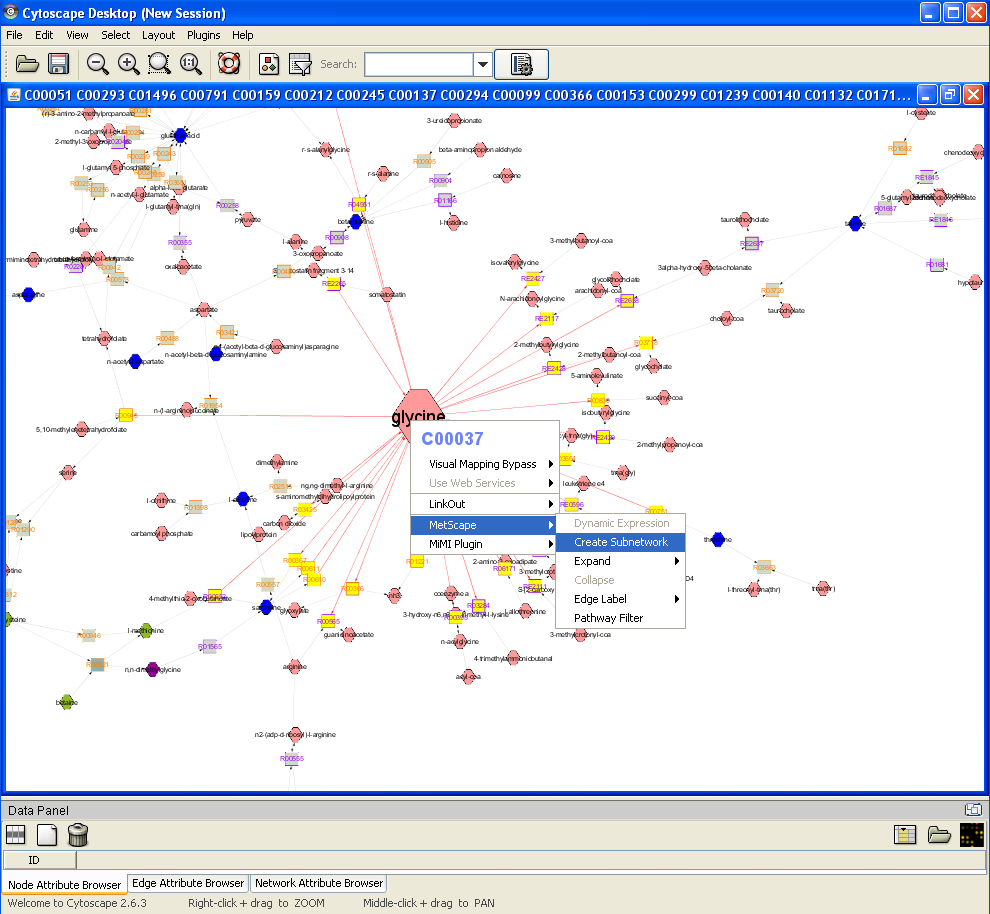990x914 pixels.
Task: Open the VizMapper icon in the toolbar
Action: [269, 64]
